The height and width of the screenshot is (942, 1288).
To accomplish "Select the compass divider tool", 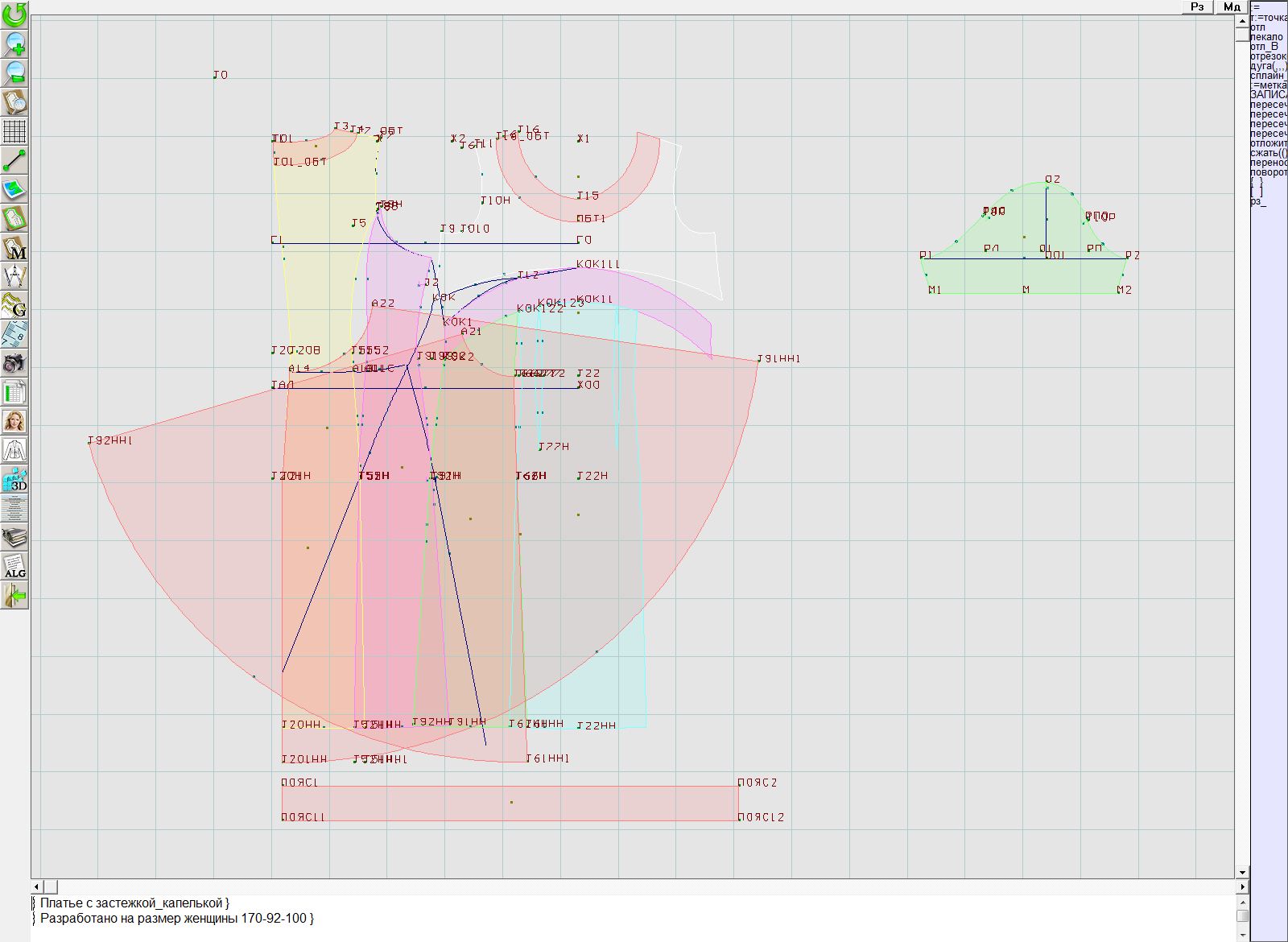I will [x=14, y=276].
